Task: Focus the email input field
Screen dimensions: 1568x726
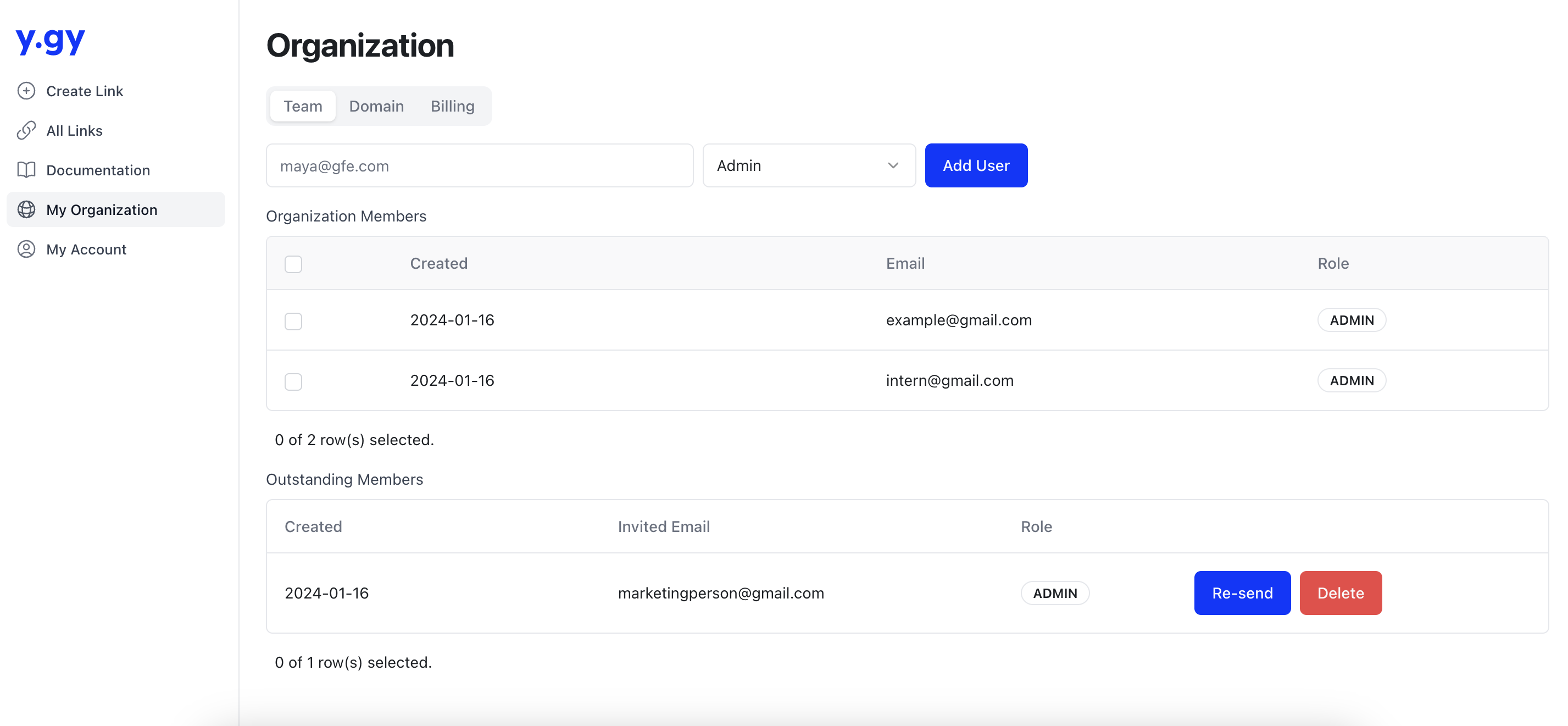Action: click(479, 165)
